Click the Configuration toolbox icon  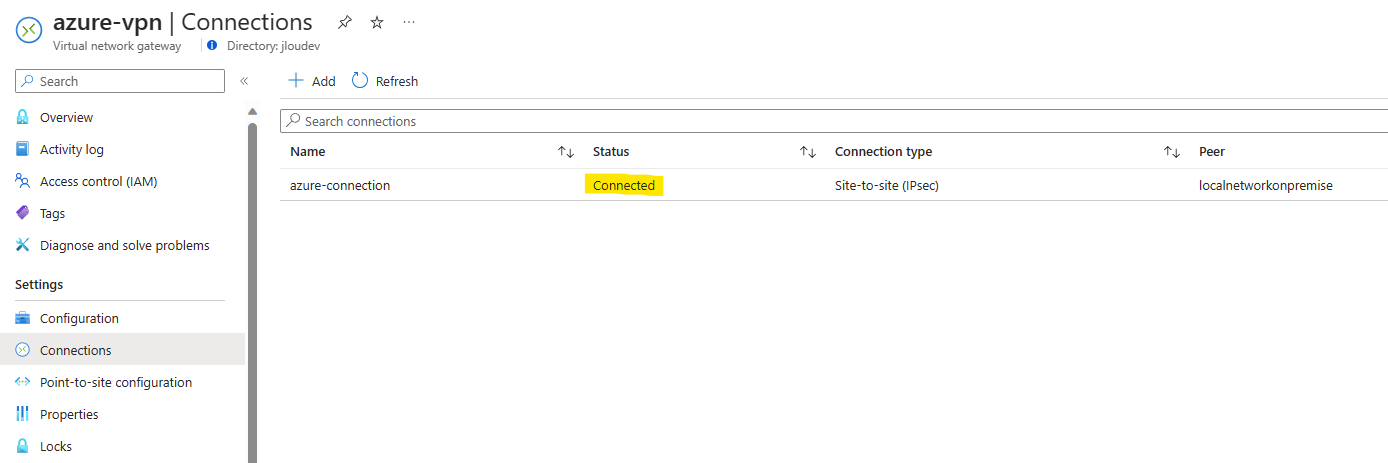[x=23, y=318]
